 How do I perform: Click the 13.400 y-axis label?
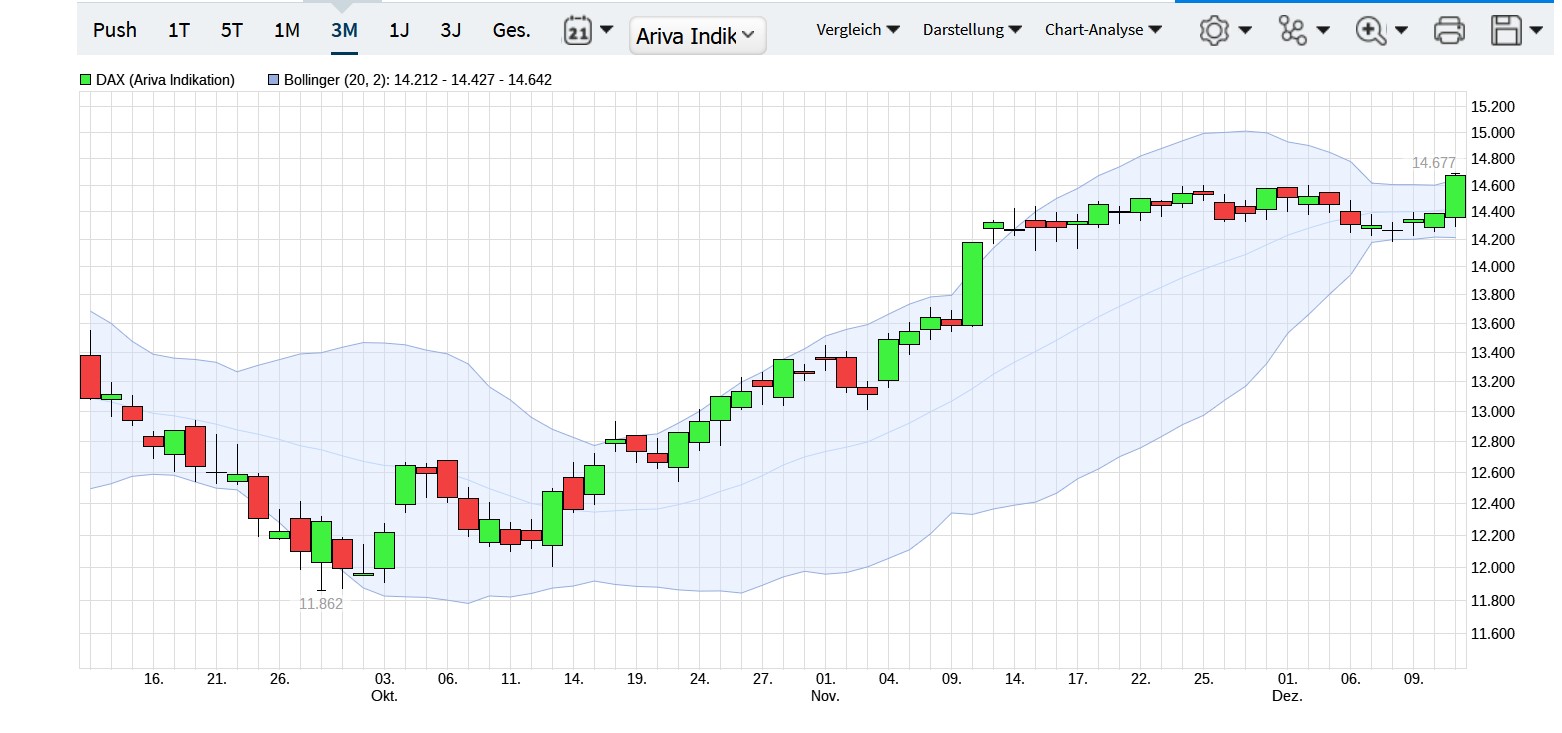(x=1493, y=353)
